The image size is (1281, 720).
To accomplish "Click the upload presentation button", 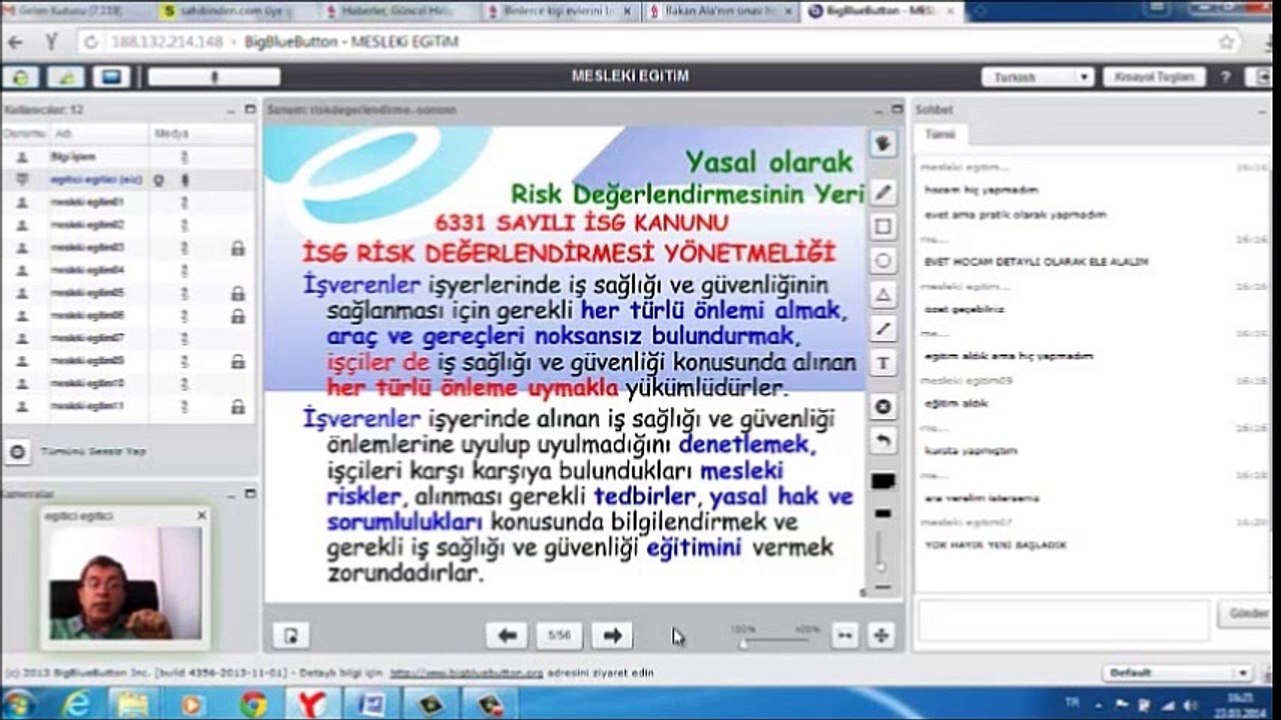I will pos(290,635).
